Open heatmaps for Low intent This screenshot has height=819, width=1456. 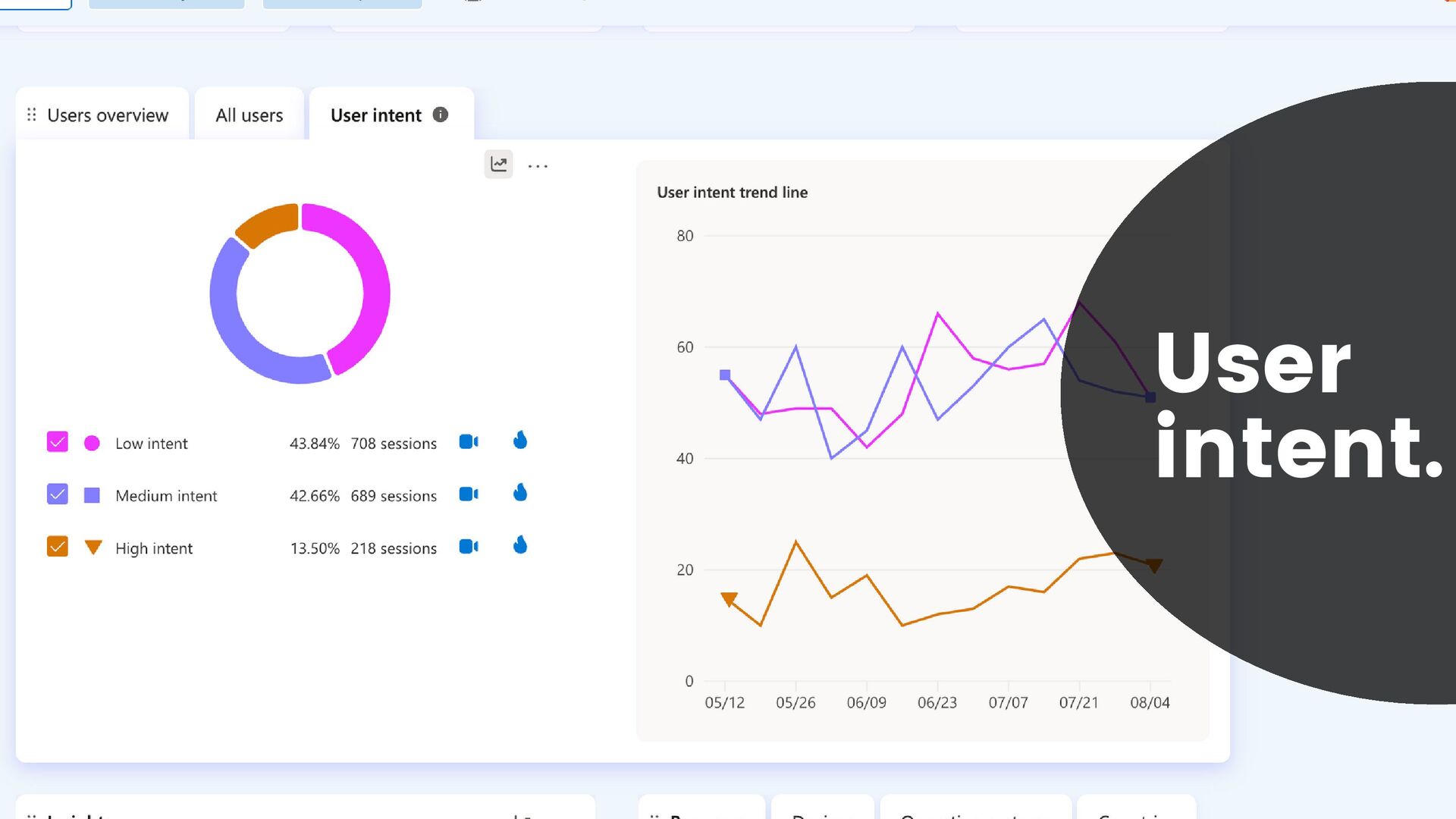(520, 440)
